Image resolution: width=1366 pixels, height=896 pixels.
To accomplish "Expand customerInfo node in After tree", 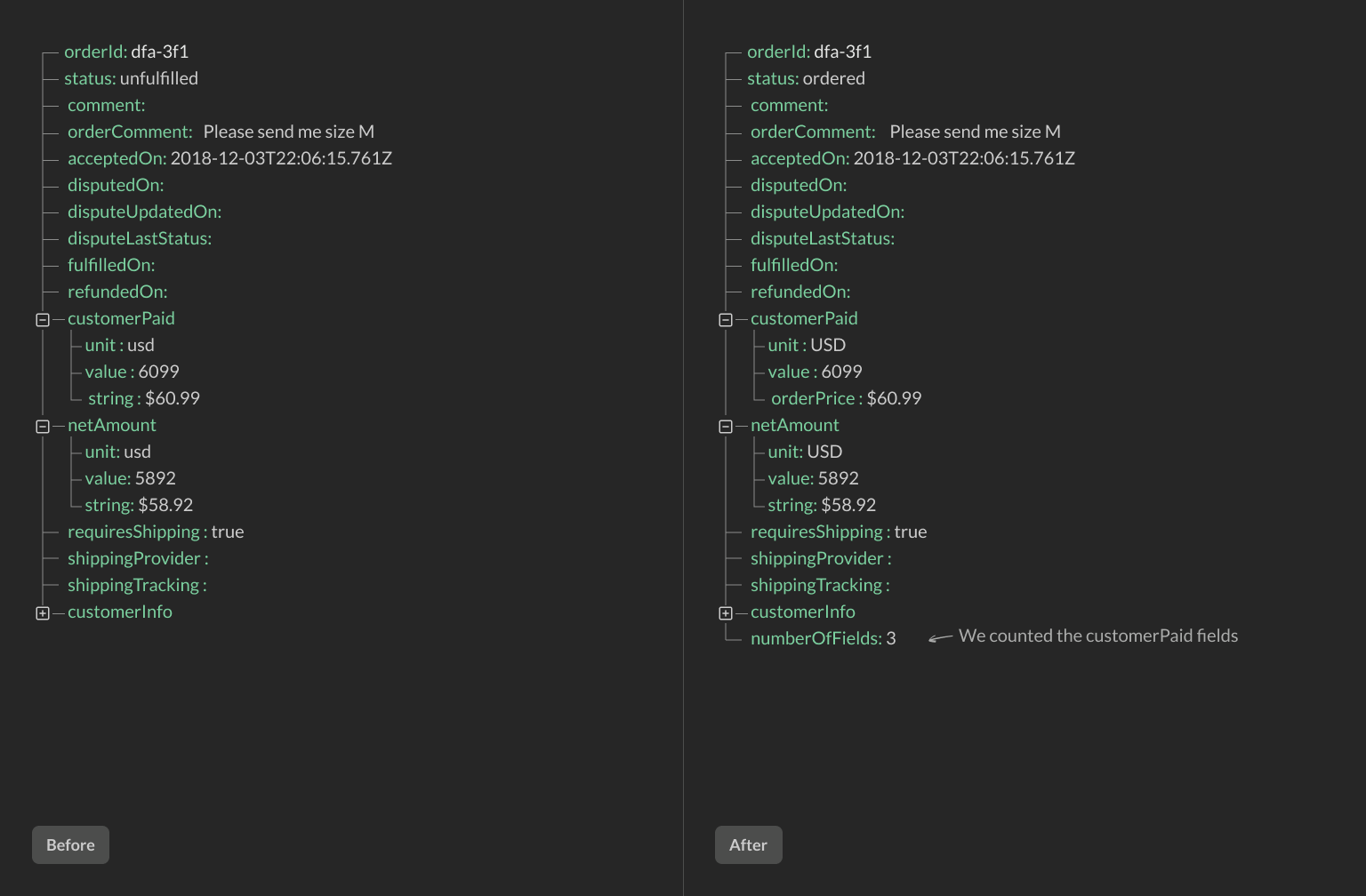I will (x=726, y=613).
